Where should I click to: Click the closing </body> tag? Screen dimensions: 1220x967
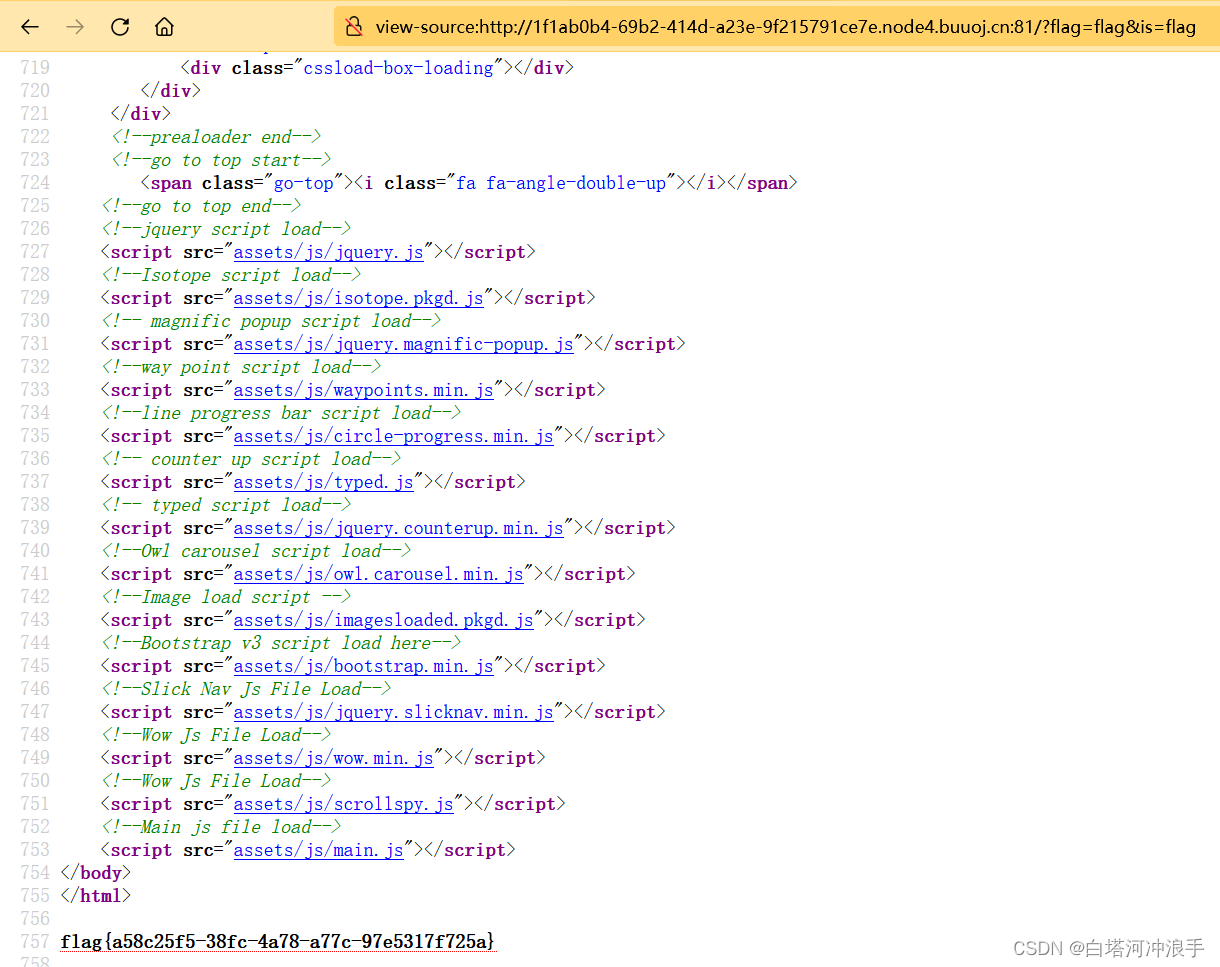[95, 873]
